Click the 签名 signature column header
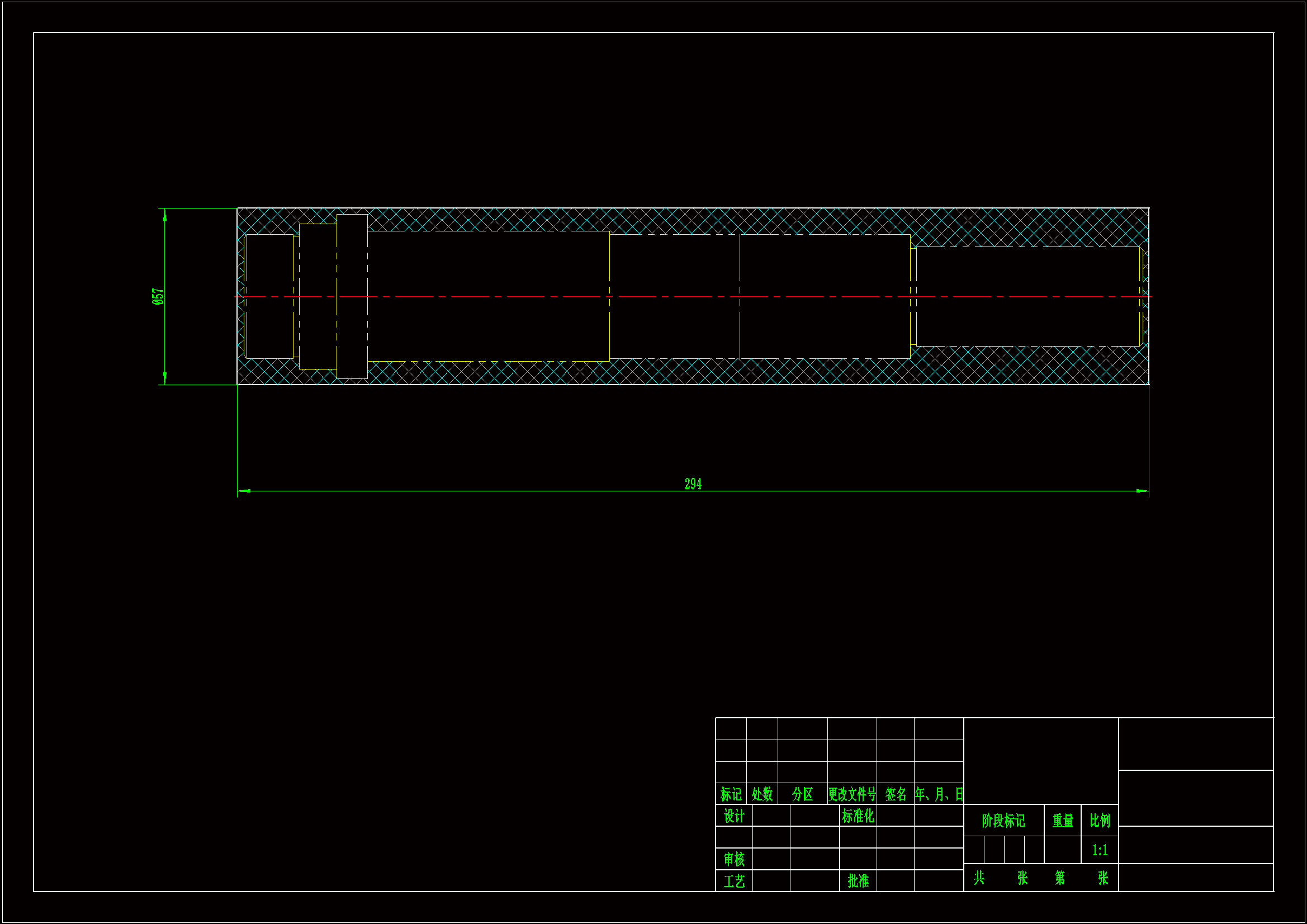This screenshot has width=1307, height=924. 895,794
